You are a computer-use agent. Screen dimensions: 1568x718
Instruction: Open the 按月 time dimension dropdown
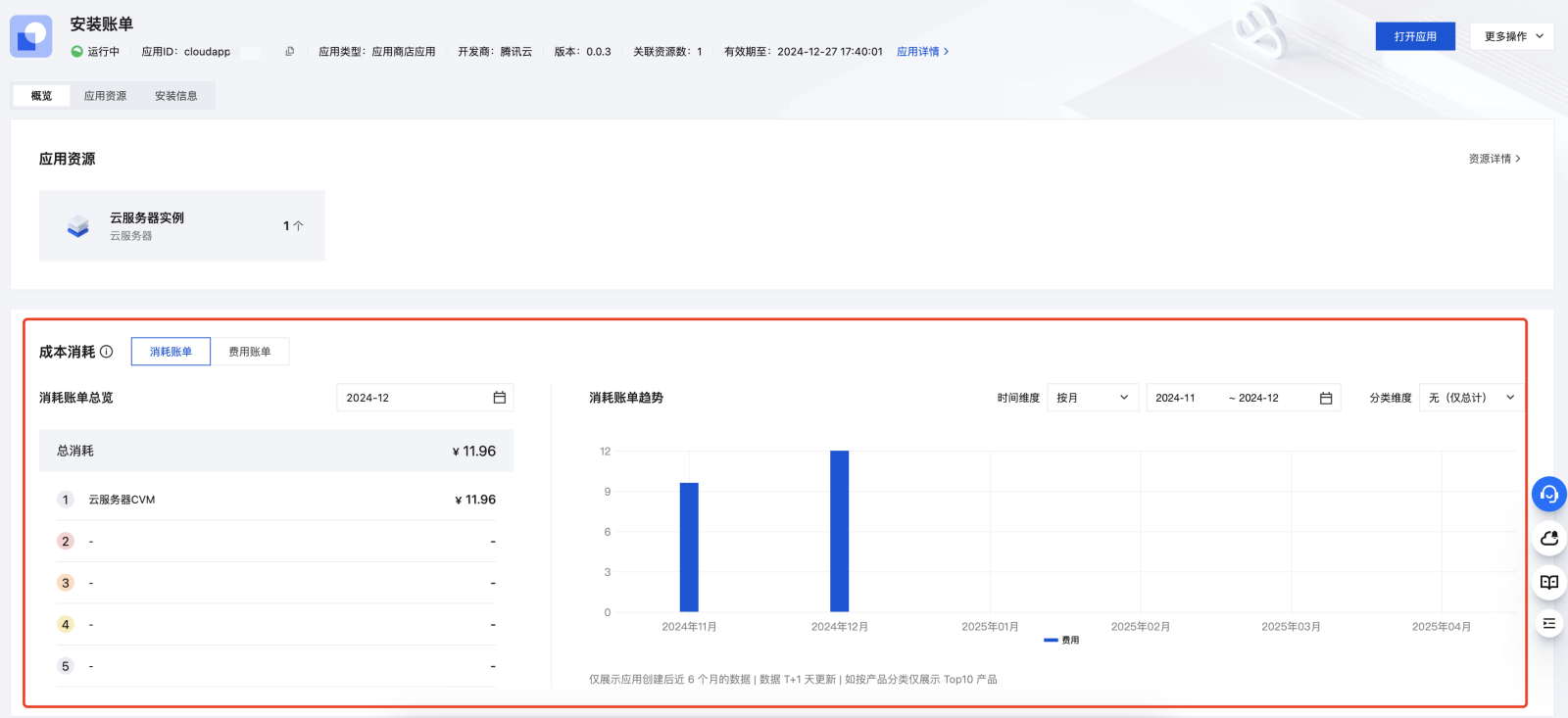point(1093,398)
